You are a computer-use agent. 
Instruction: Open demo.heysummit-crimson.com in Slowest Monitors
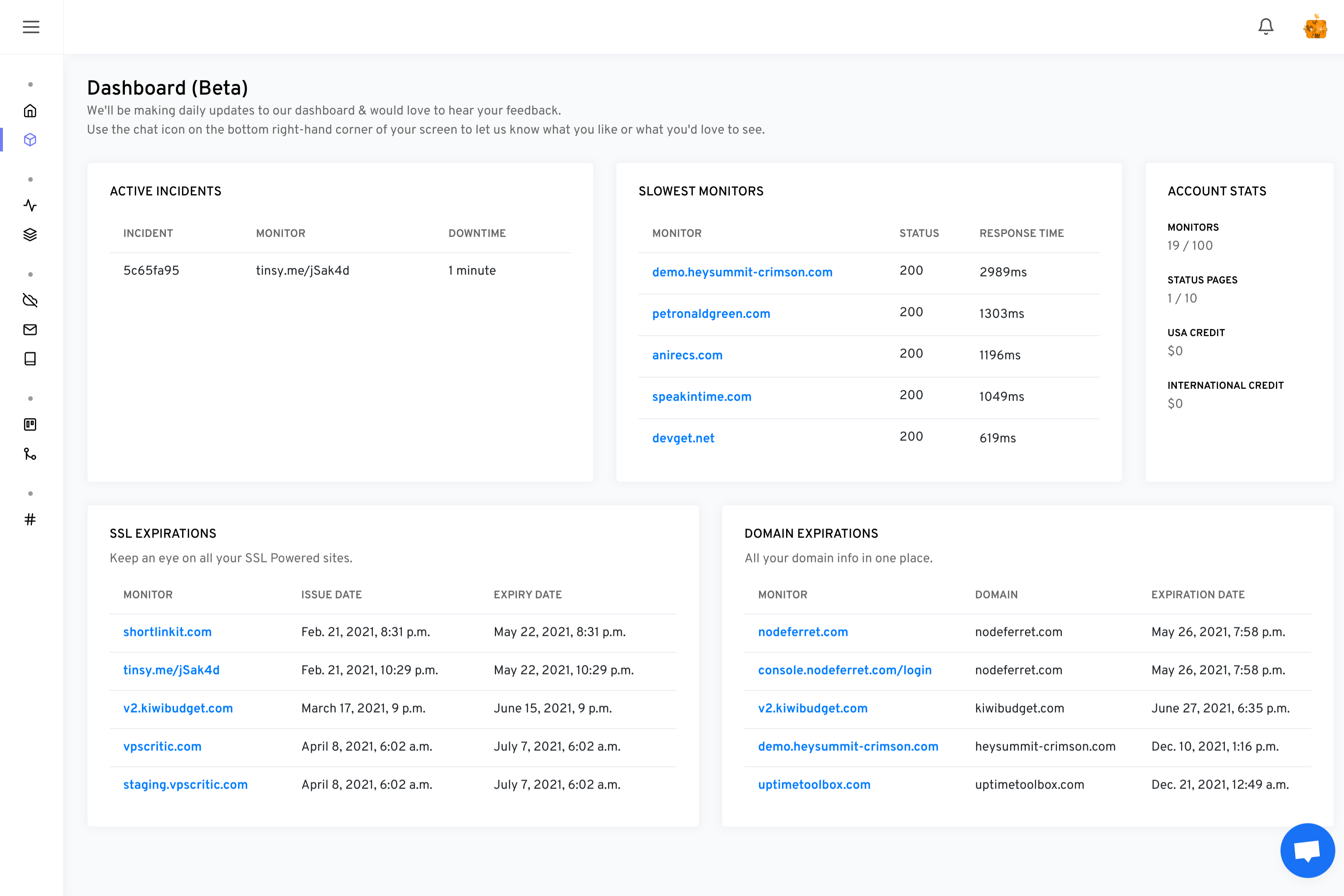[742, 272]
